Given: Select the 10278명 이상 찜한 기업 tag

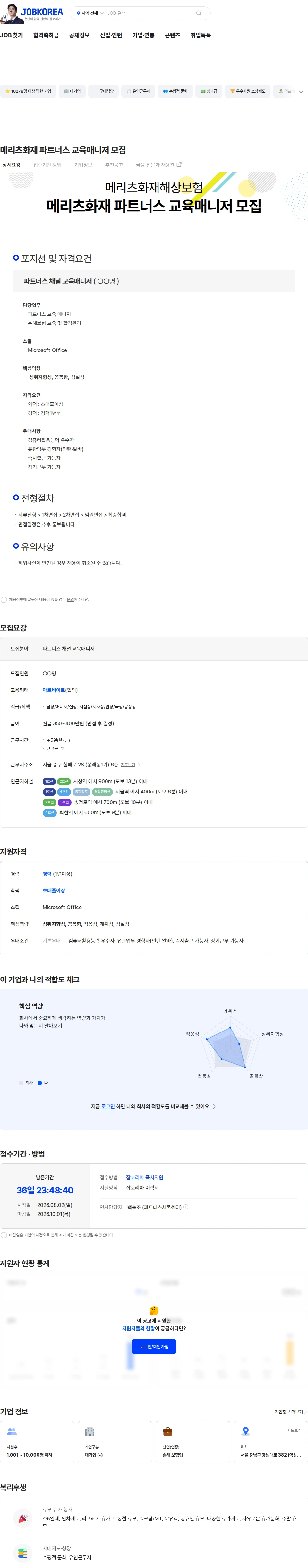Looking at the screenshot, I should [x=28, y=91].
